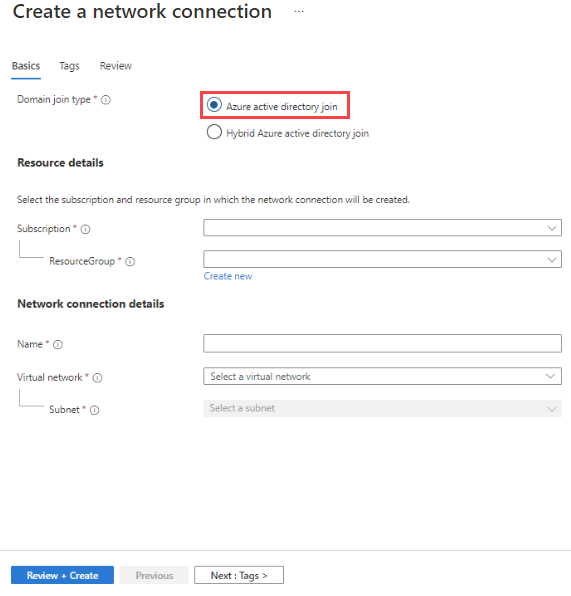
Task: Expand the ResourceGroup dropdown
Action: pos(382,259)
